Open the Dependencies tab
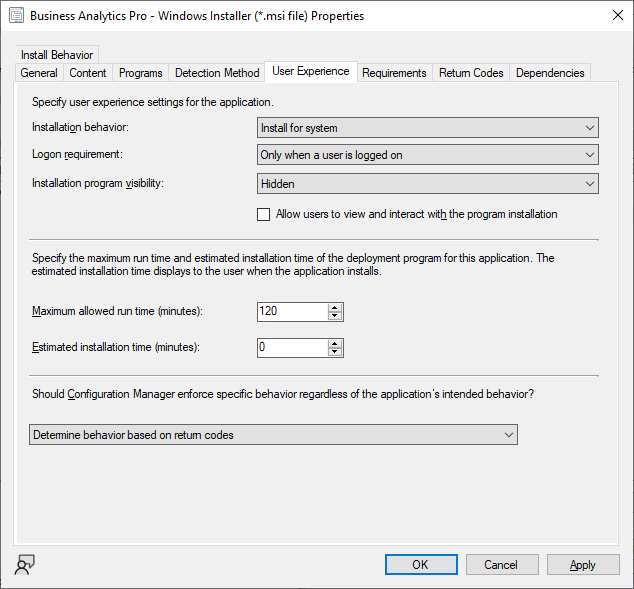The image size is (634, 589). [x=550, y=73]
